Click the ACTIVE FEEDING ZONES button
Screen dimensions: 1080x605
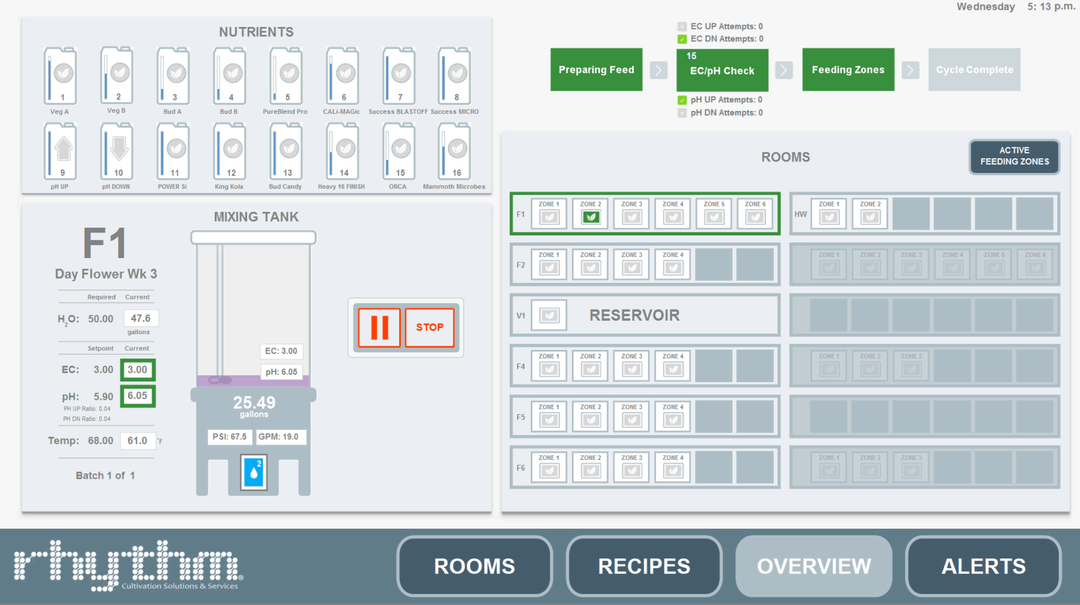tap(1014, 157)
